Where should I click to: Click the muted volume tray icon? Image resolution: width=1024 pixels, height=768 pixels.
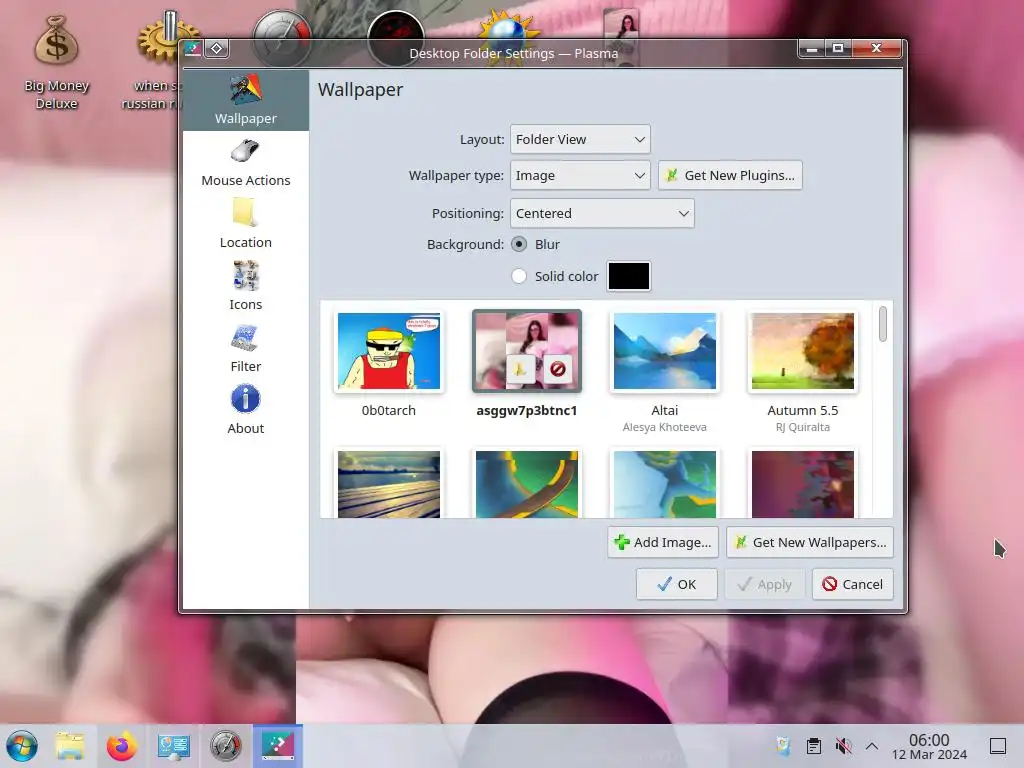843,746
